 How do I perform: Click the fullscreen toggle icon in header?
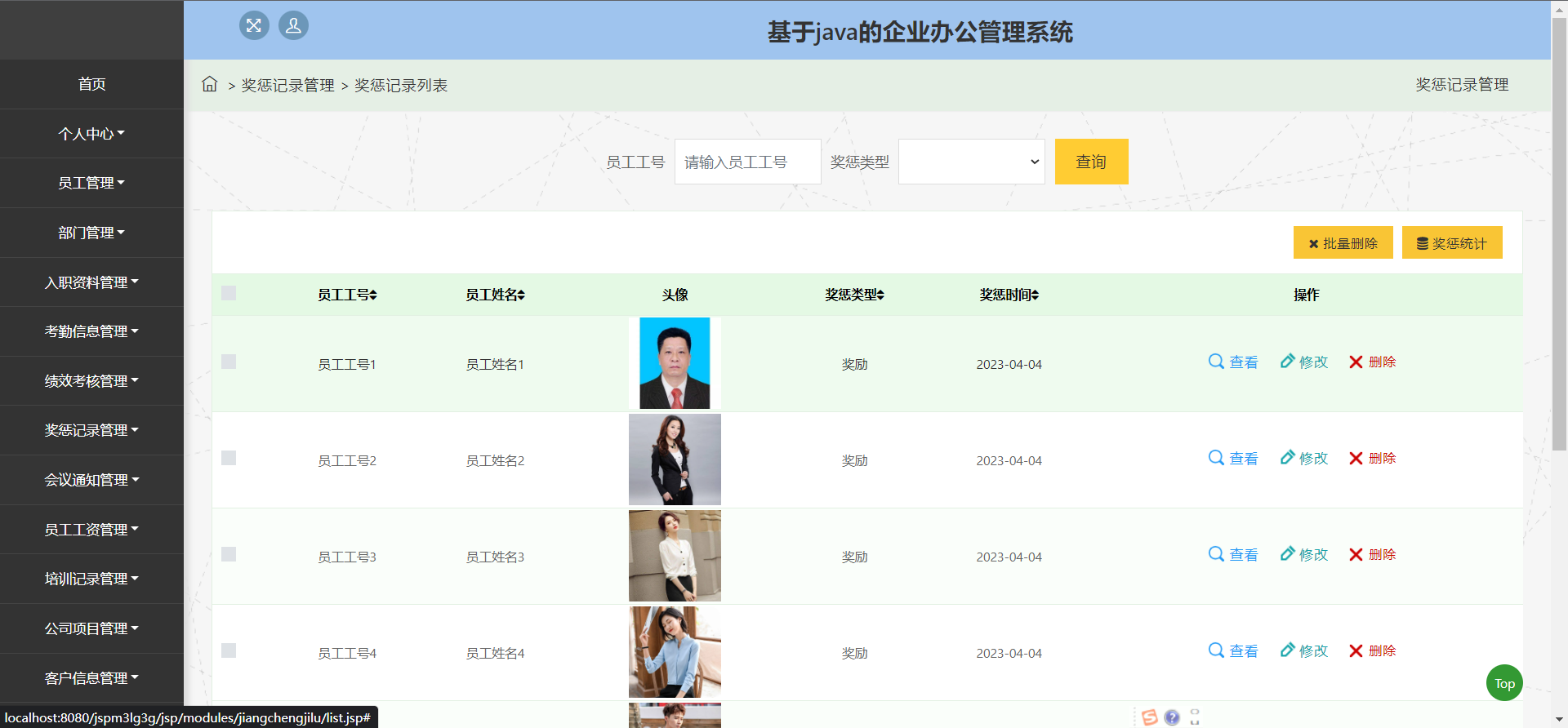(x=254, y=25)
